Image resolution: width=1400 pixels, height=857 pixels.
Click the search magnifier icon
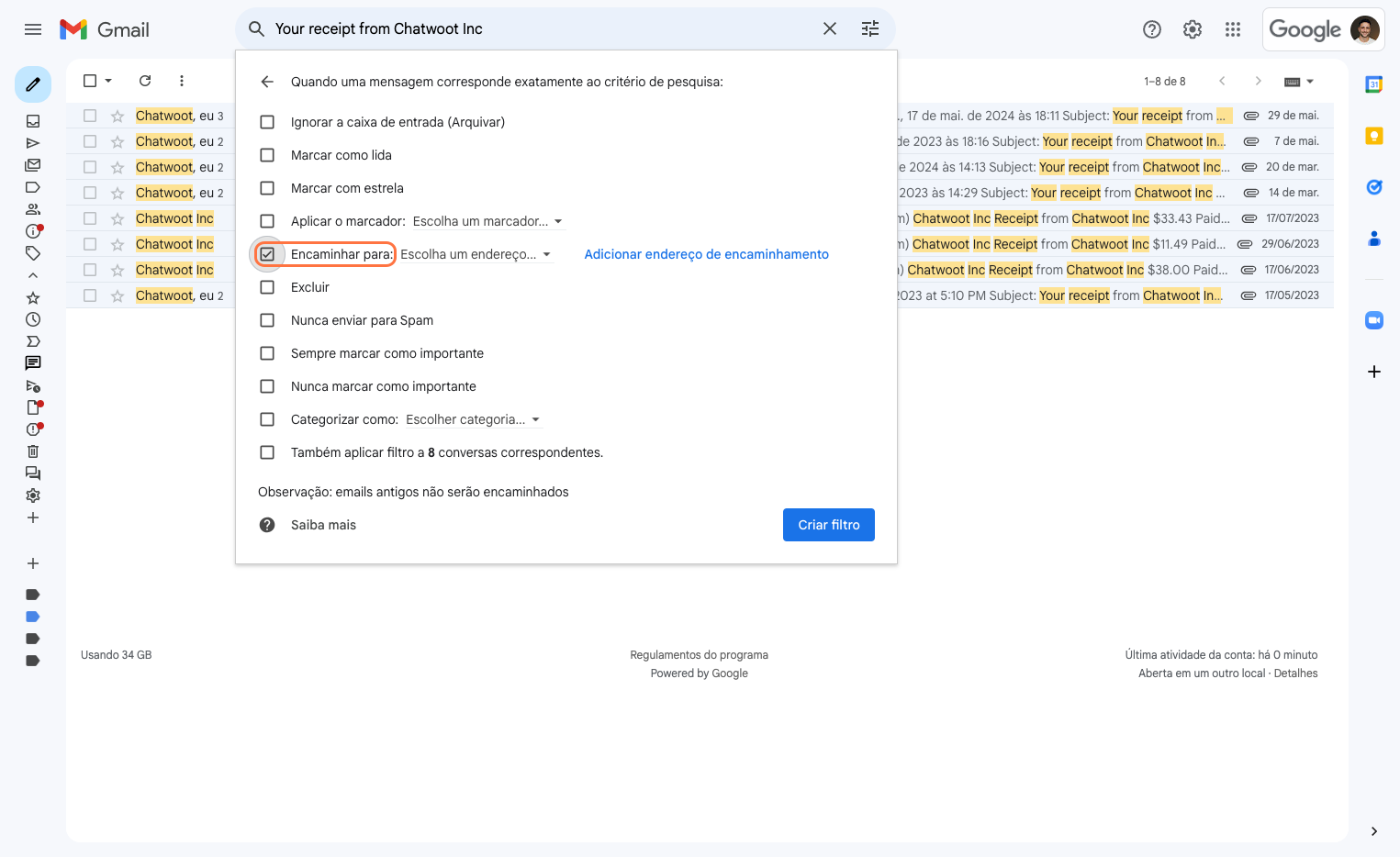click(x=257, y=29)
